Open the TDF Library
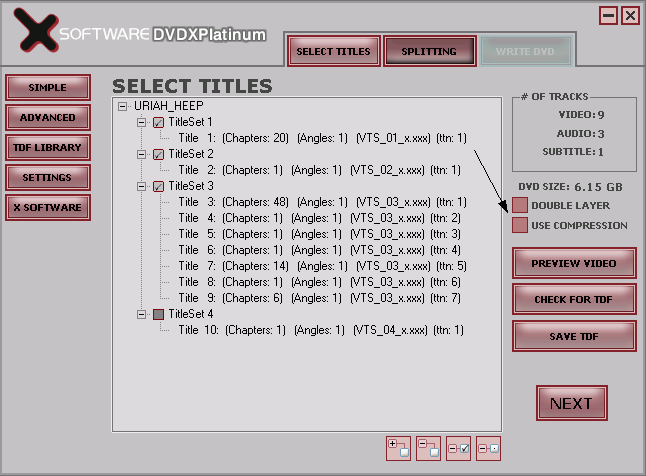 click(48, 148)
